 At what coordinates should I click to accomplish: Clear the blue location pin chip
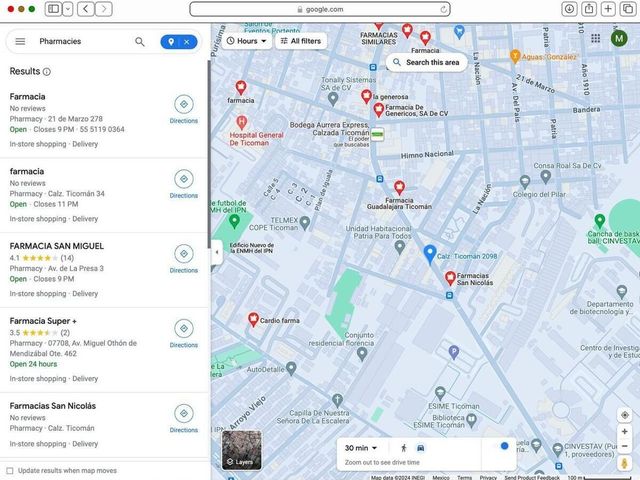(x=187, y=42)
